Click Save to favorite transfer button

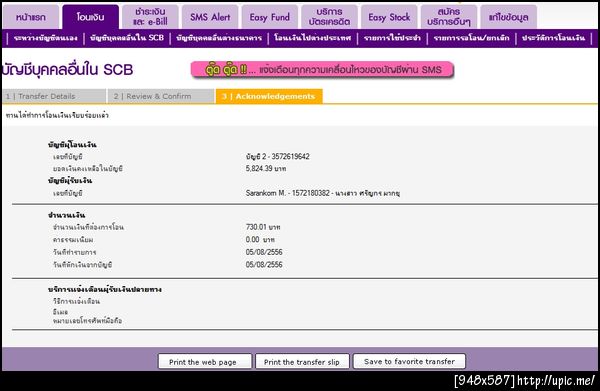(409, 361)
